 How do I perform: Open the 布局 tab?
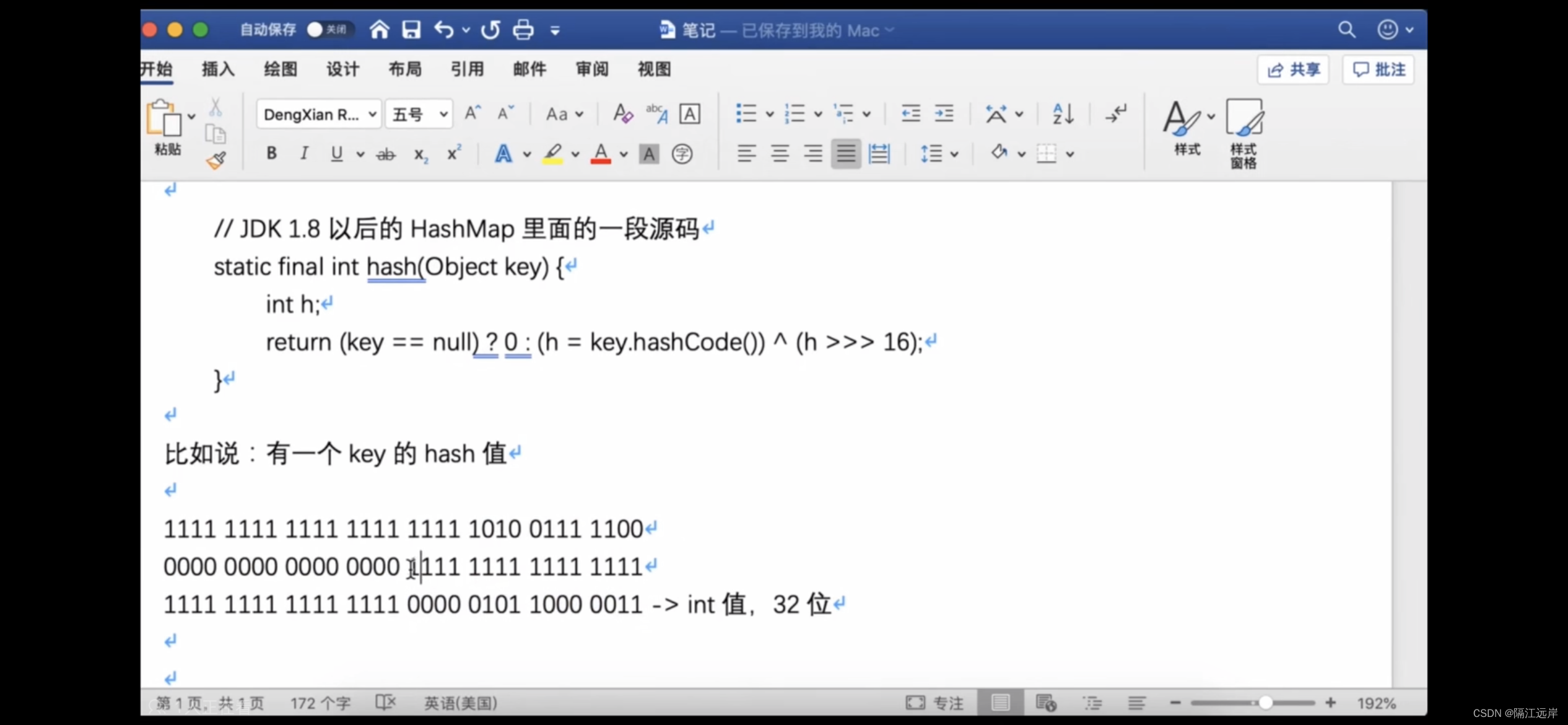pos(405,69)
